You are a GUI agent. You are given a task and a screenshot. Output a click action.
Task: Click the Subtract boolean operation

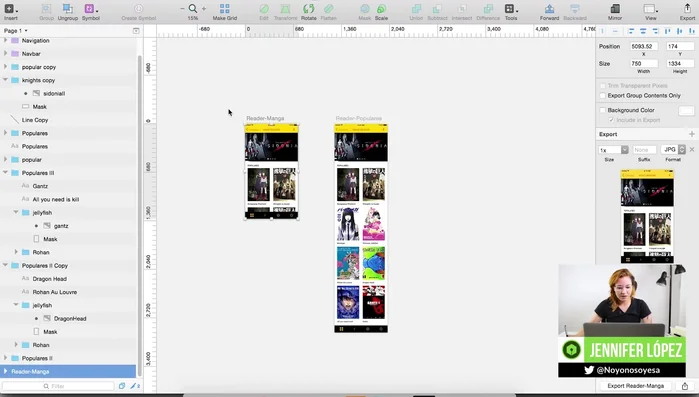(x=437, y=12)
